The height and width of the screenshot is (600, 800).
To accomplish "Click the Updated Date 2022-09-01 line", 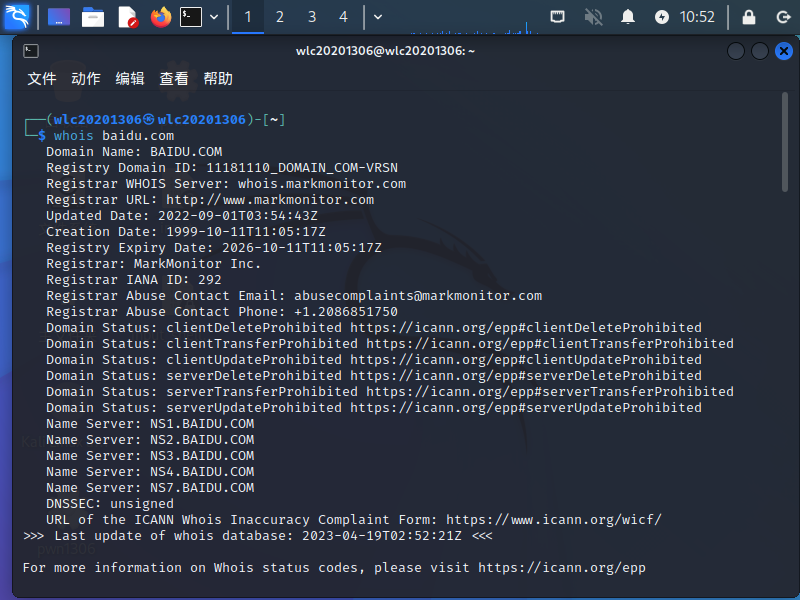I will click(182, 215).
